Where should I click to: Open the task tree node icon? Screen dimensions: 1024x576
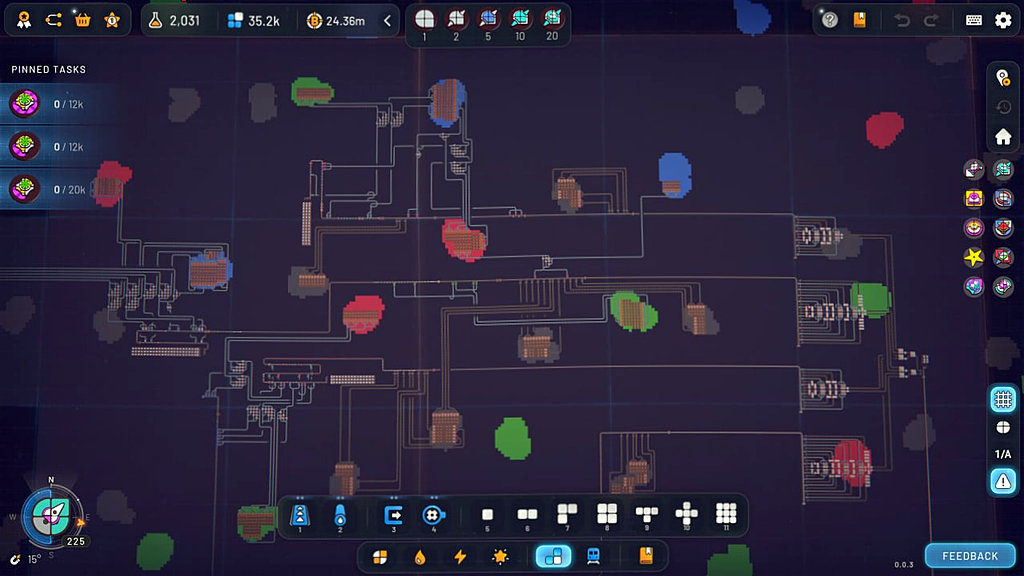(54, 20)
